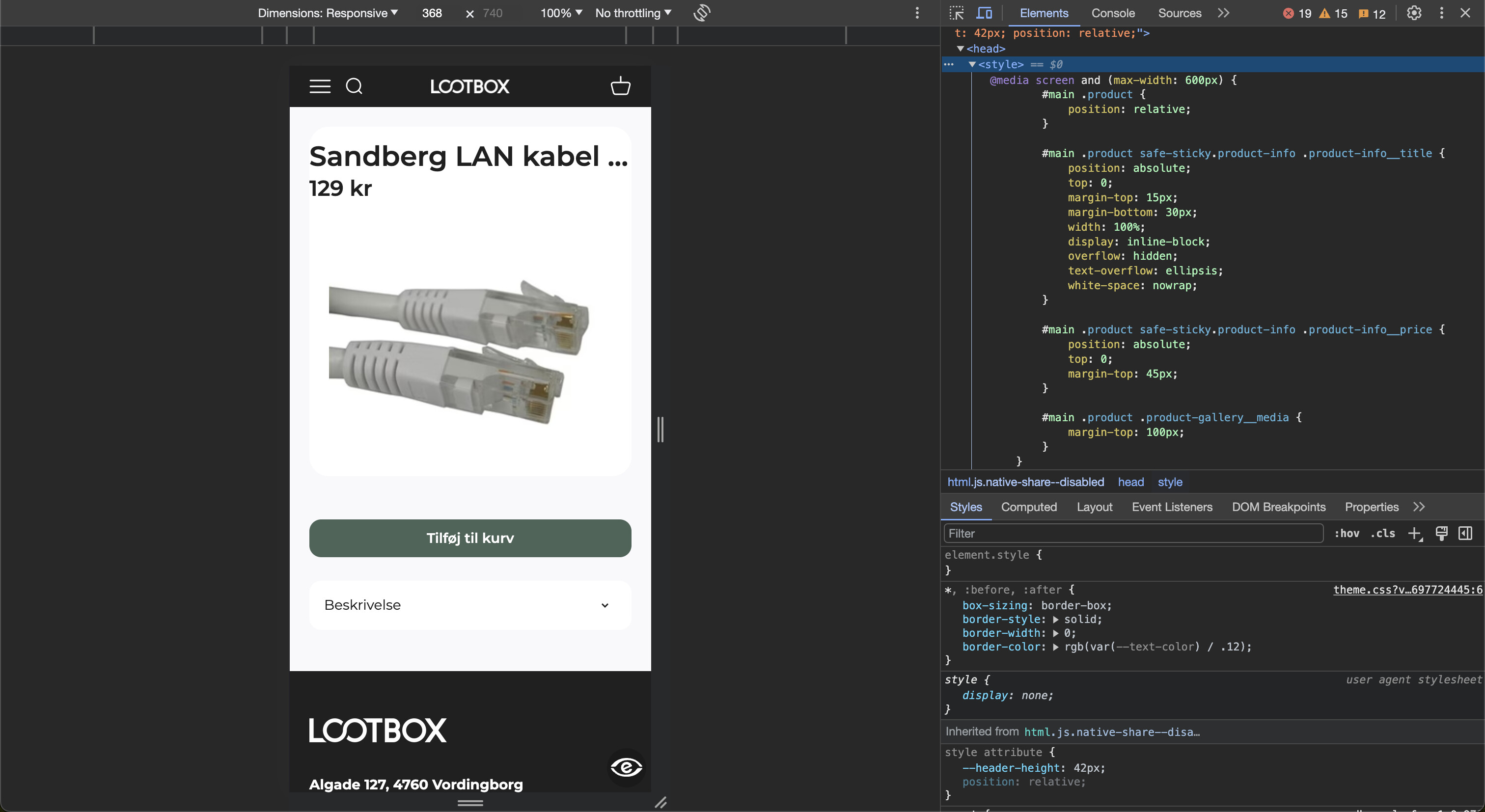This screenshot has width=1485, height=812.
Task: Click the search magnifier in Lootbox header
Action: click(x=354, y=86)
